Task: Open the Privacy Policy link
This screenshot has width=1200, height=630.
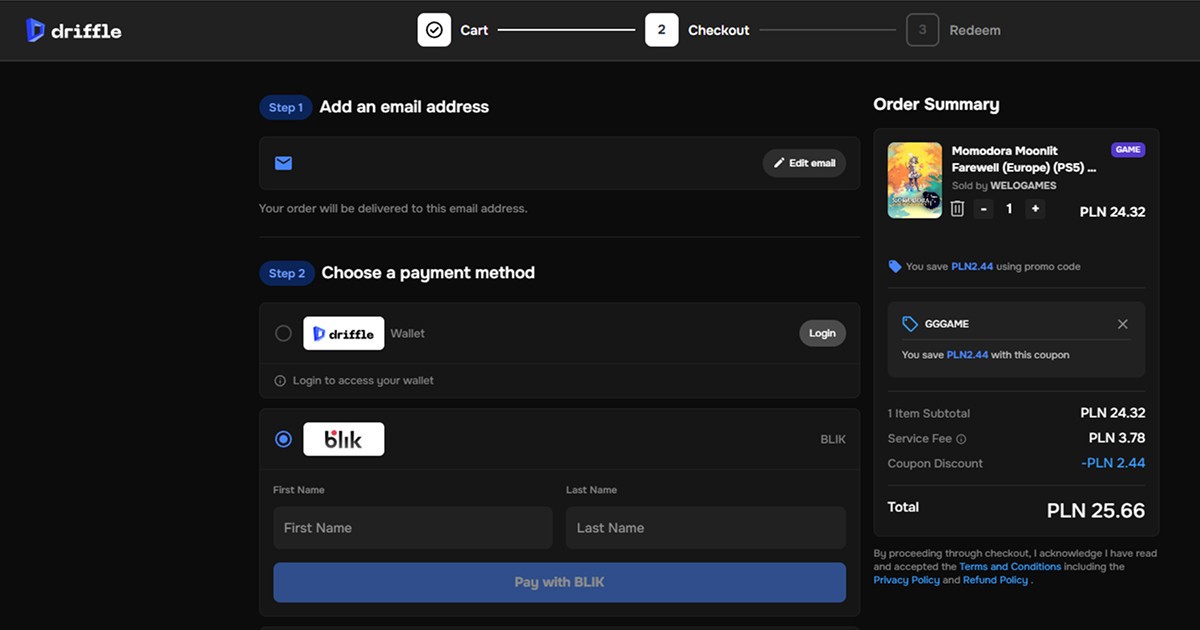Action: [906, 580]
